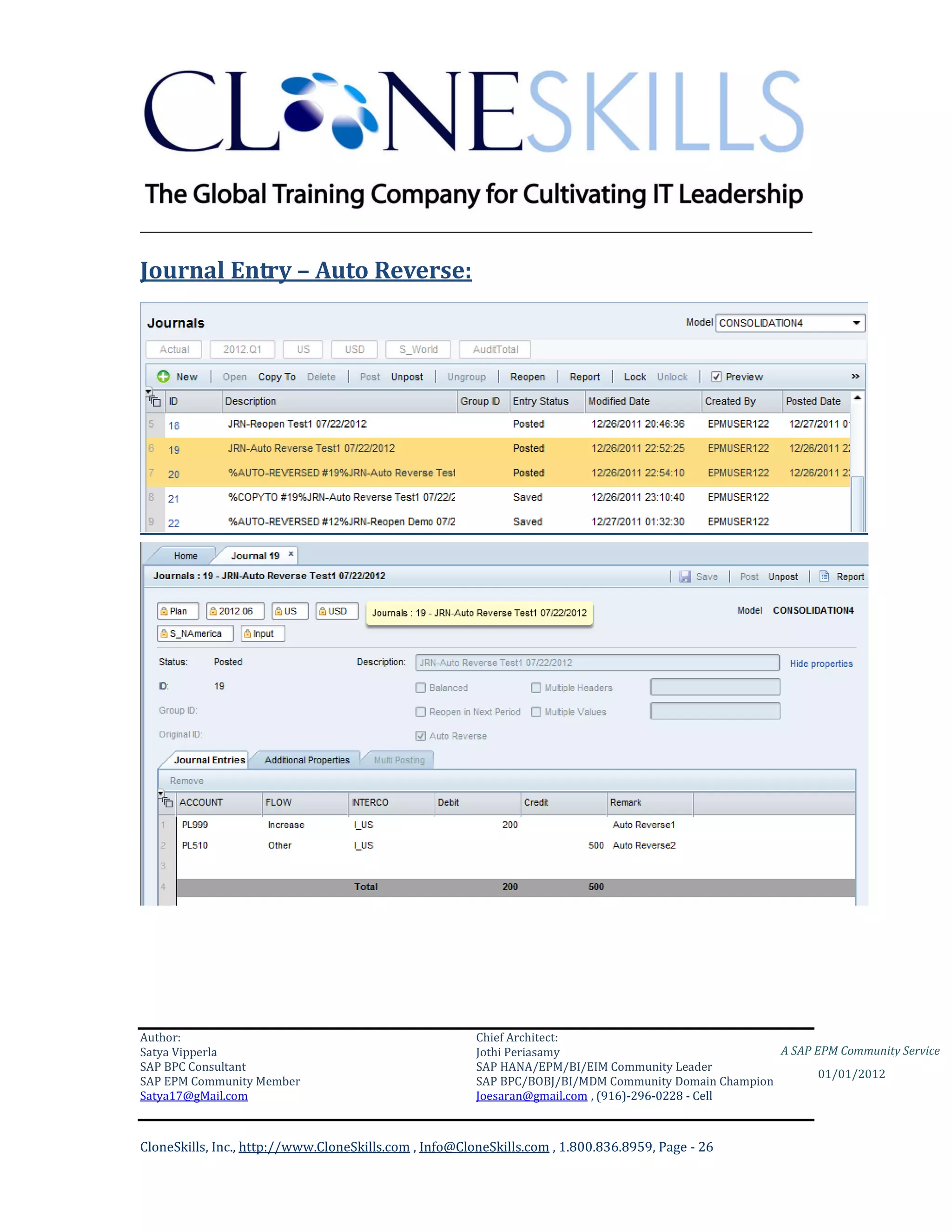Click the locked 2012.06 context chip
The height and width of the screenshot is (1232, 952).
click(x=236, y=611)
